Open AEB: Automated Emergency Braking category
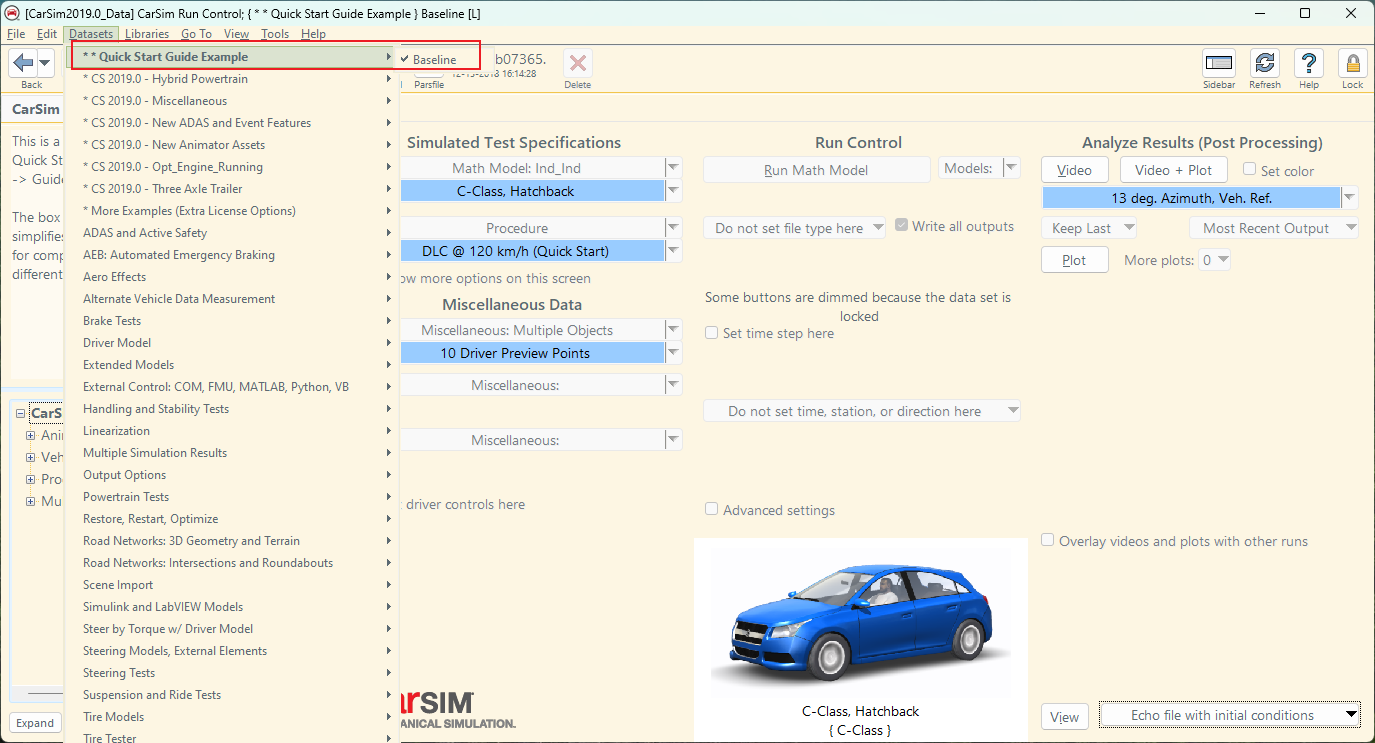The image size is (1375, 743). click(x=232, y=255)
